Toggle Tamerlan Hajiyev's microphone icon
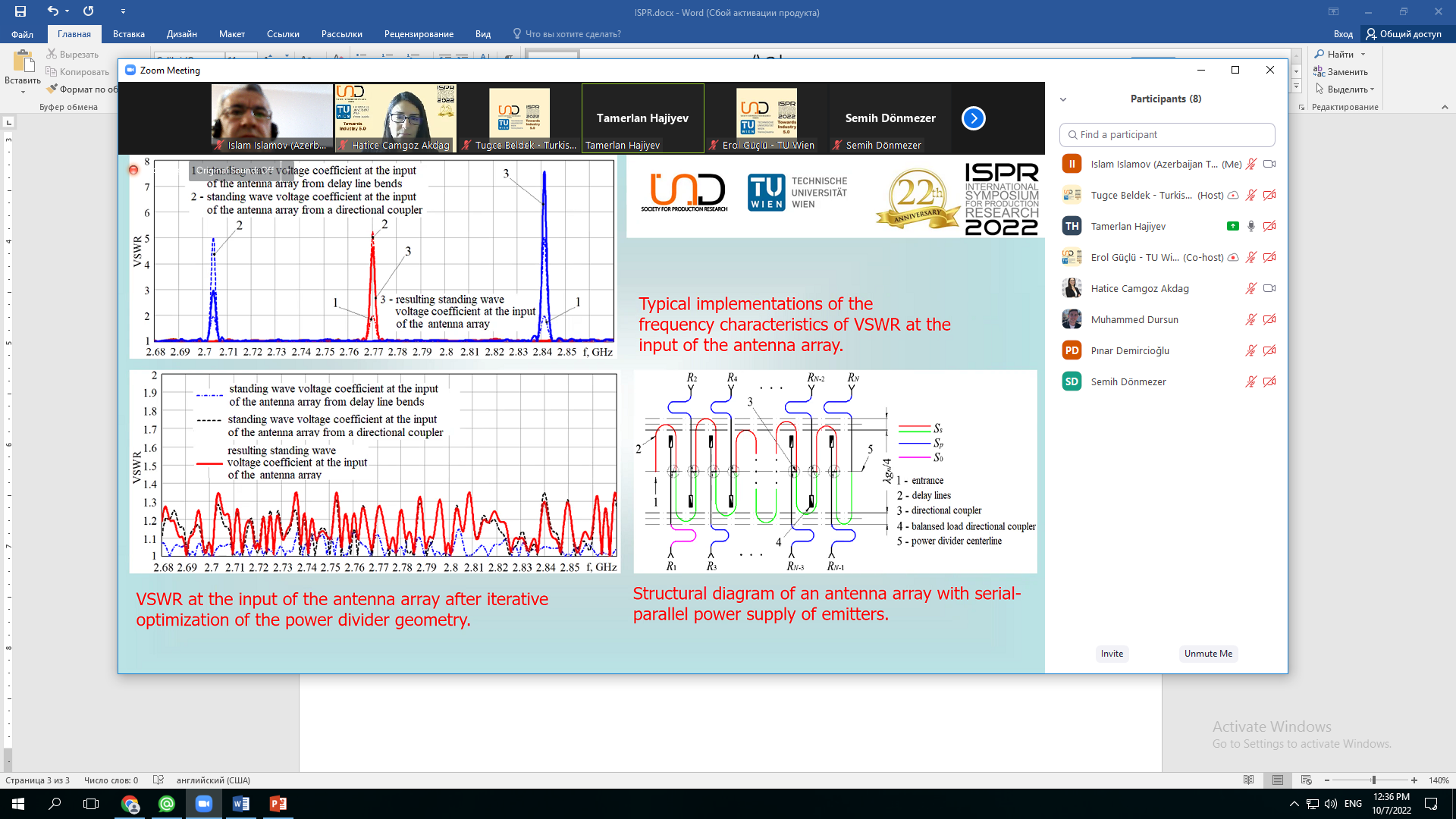The width and height of the screenshot is (1456, 819). (x=1251, y=226)
